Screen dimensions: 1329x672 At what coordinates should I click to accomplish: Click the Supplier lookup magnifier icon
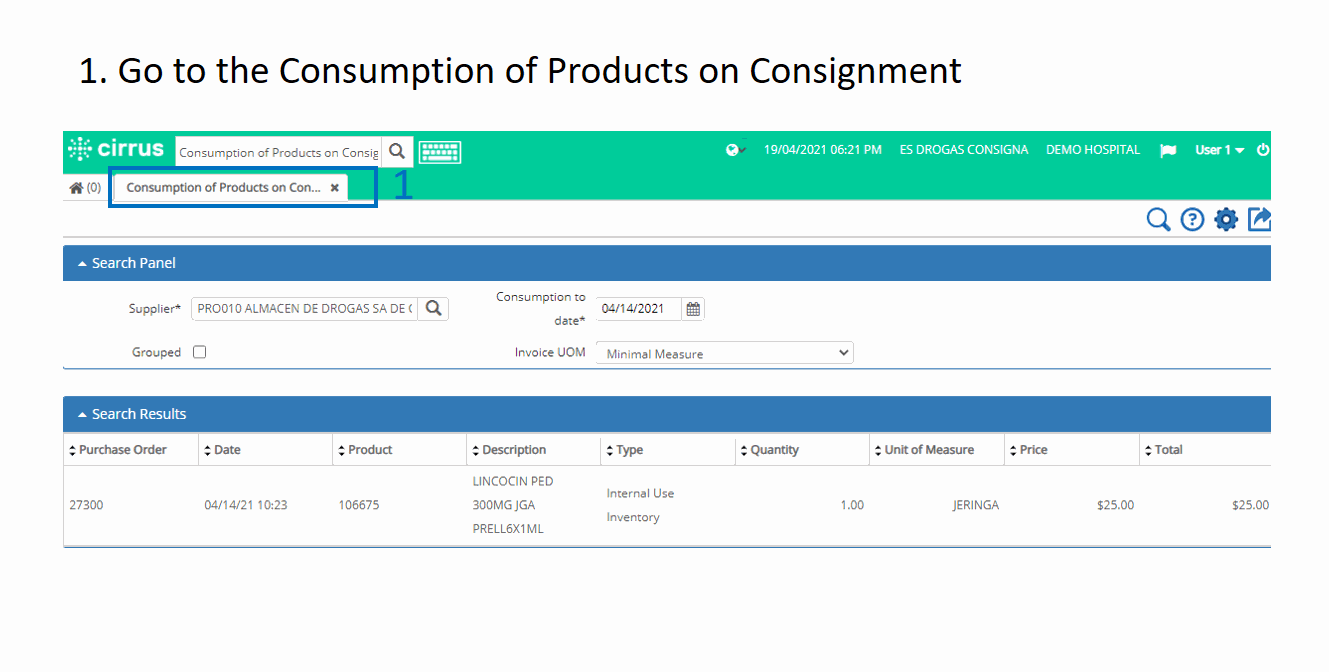click(433, 309)
